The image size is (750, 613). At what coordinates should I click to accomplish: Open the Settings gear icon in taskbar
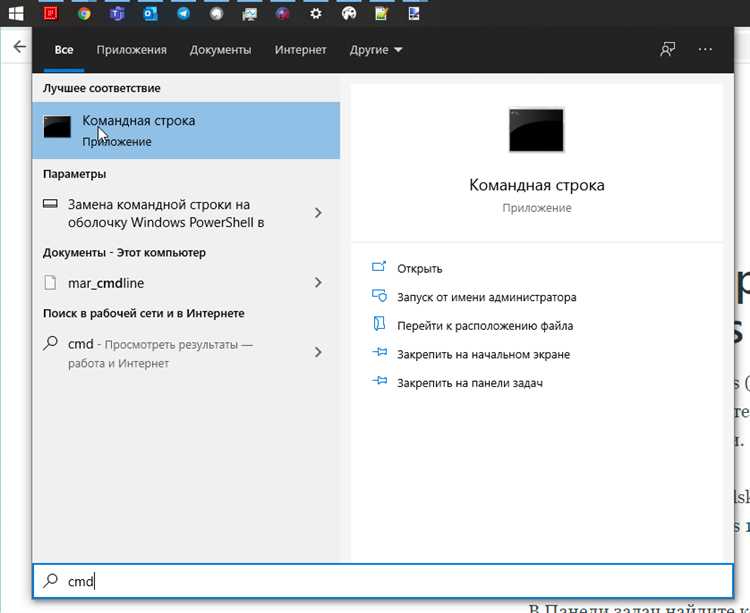316,14
